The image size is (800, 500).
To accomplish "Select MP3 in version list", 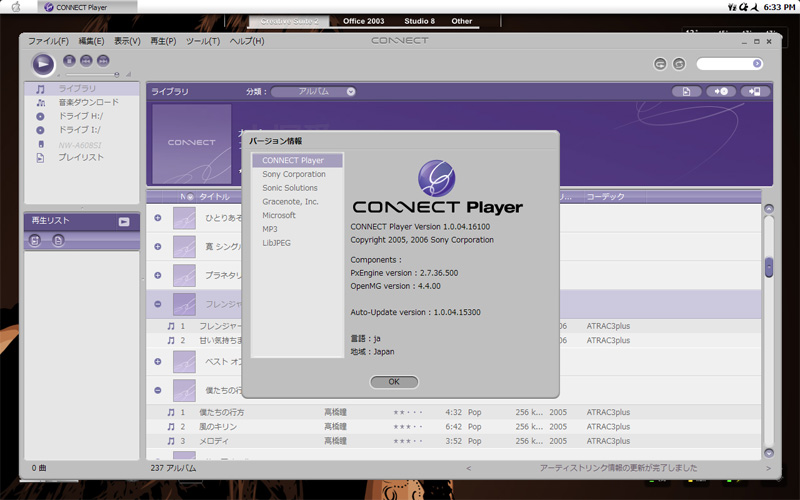I will (x=297, y=230).
